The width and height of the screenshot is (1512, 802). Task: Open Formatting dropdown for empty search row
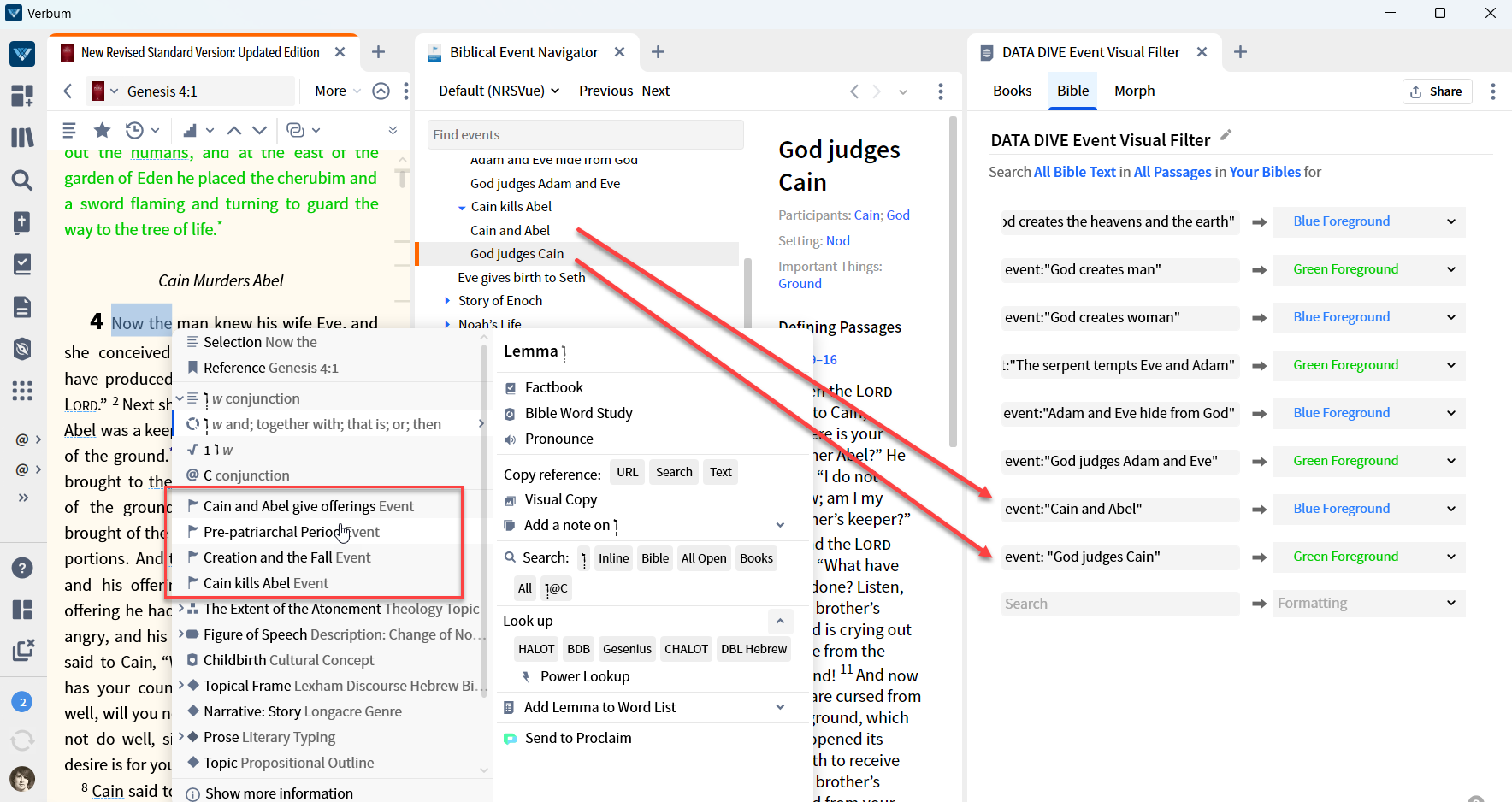point(1369,603)
